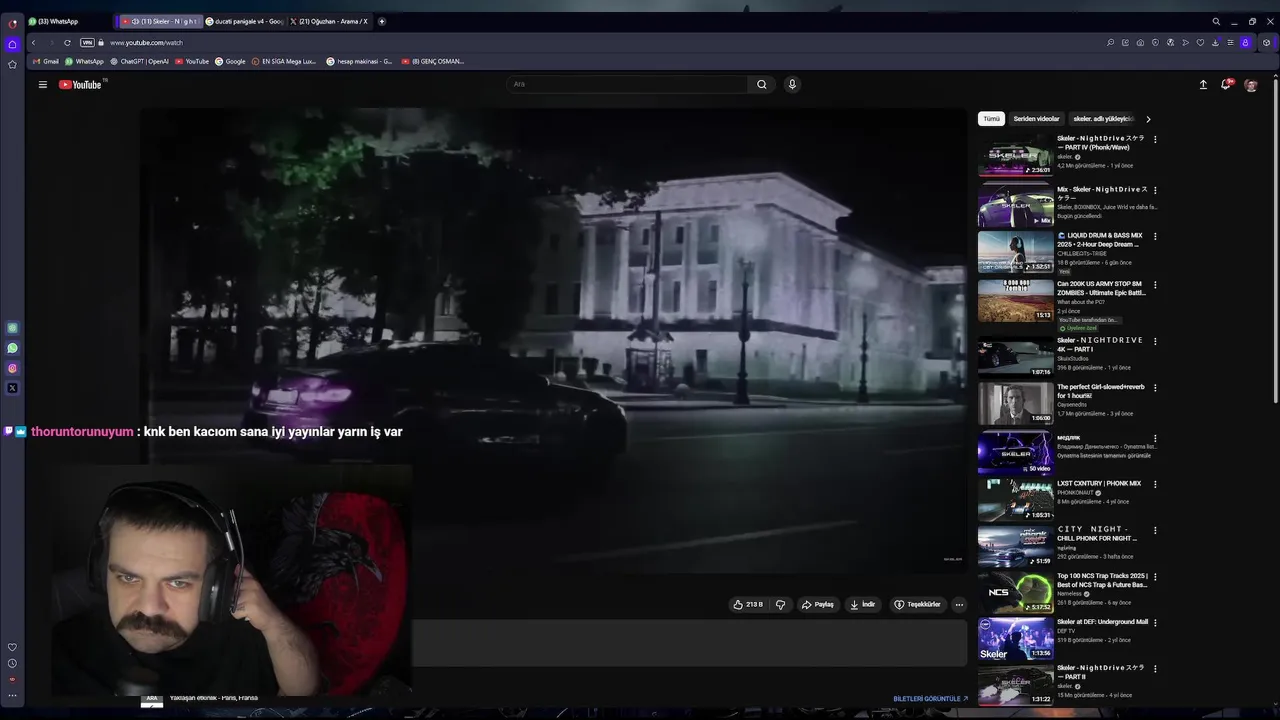Dislike the current video
This screenshot has height=720, width=1280.
click(x=781, y=604)
